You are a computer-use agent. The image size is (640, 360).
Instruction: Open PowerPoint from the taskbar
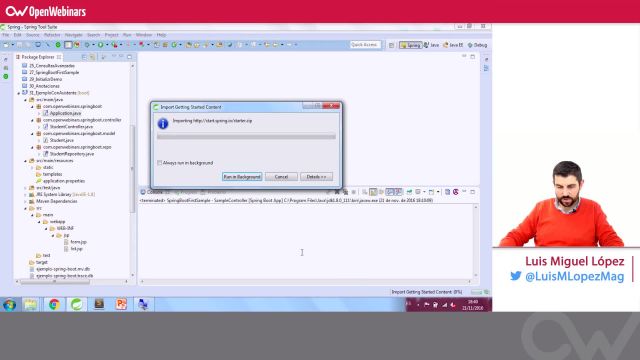click(121, 304)
